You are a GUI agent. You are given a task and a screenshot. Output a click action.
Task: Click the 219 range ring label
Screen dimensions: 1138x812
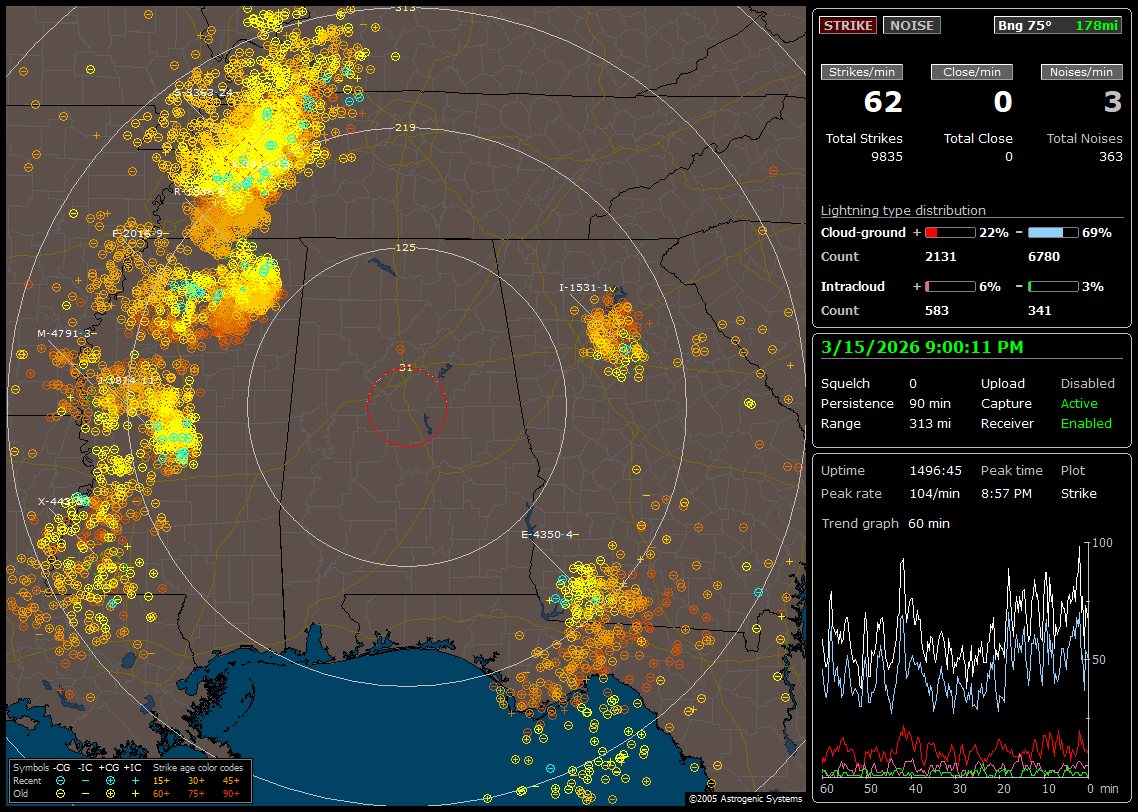pos(405,128)
